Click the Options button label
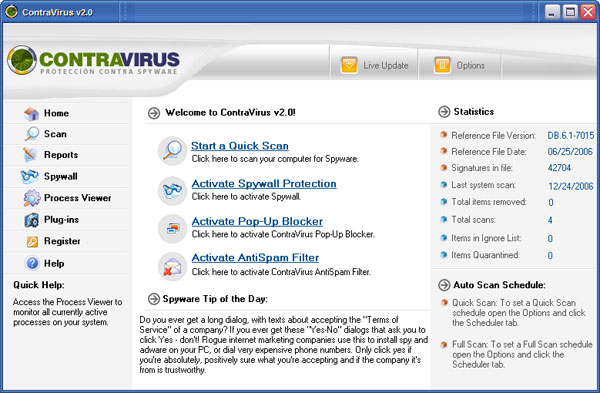This screenshot has height=393, width=600. click(x=471, y=65)
